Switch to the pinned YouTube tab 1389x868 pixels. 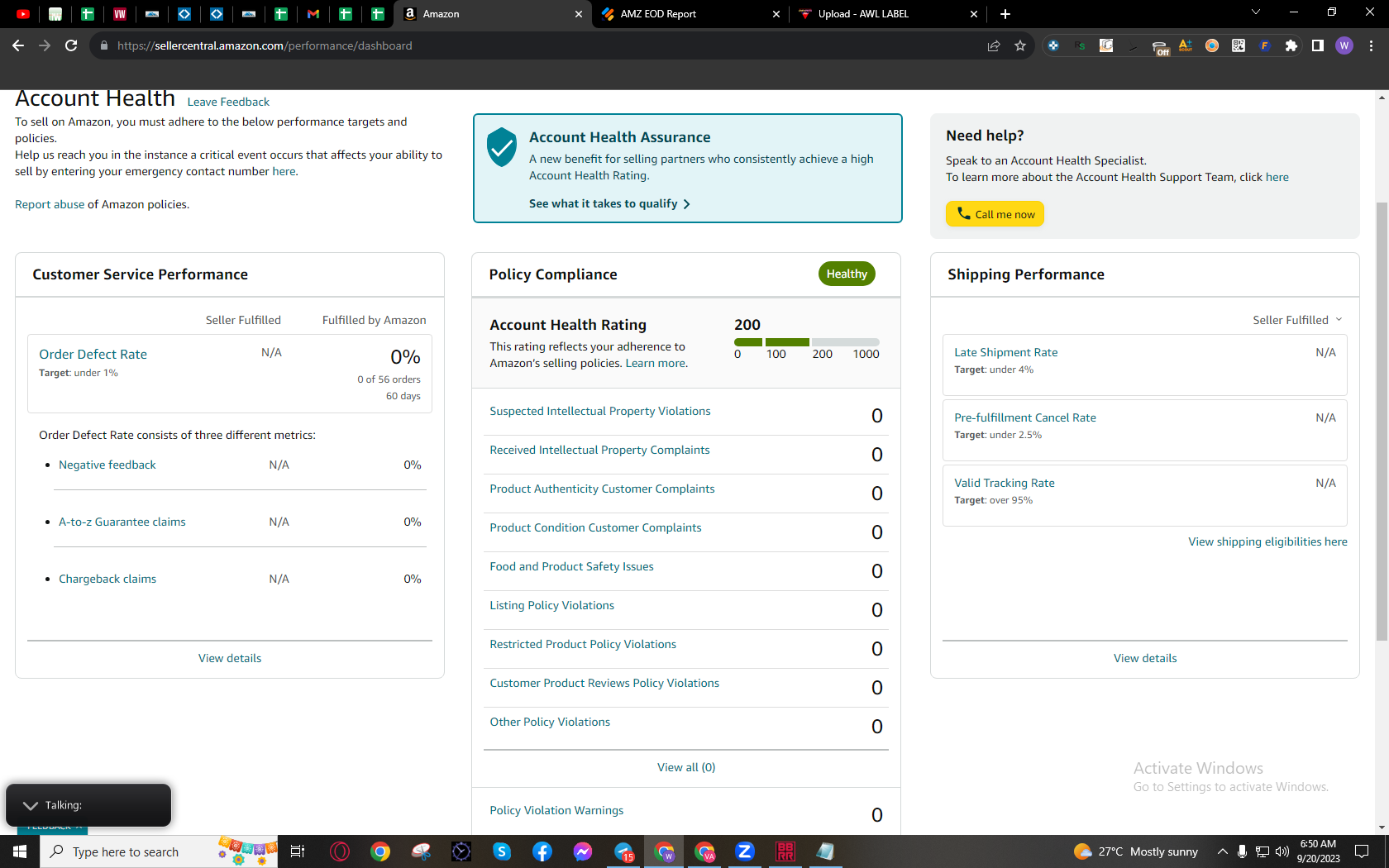point(23,14)
